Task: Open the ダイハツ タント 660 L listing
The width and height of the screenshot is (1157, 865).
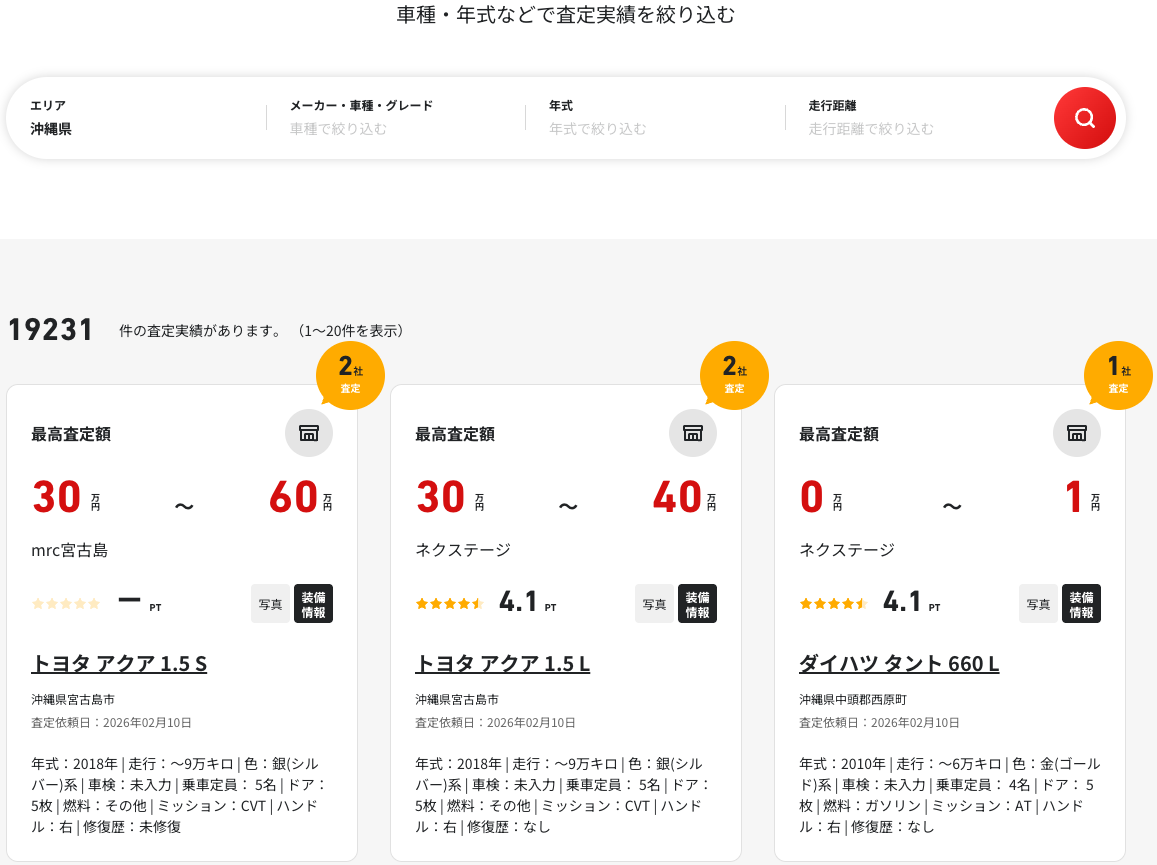Action: (x=899, y=663)
